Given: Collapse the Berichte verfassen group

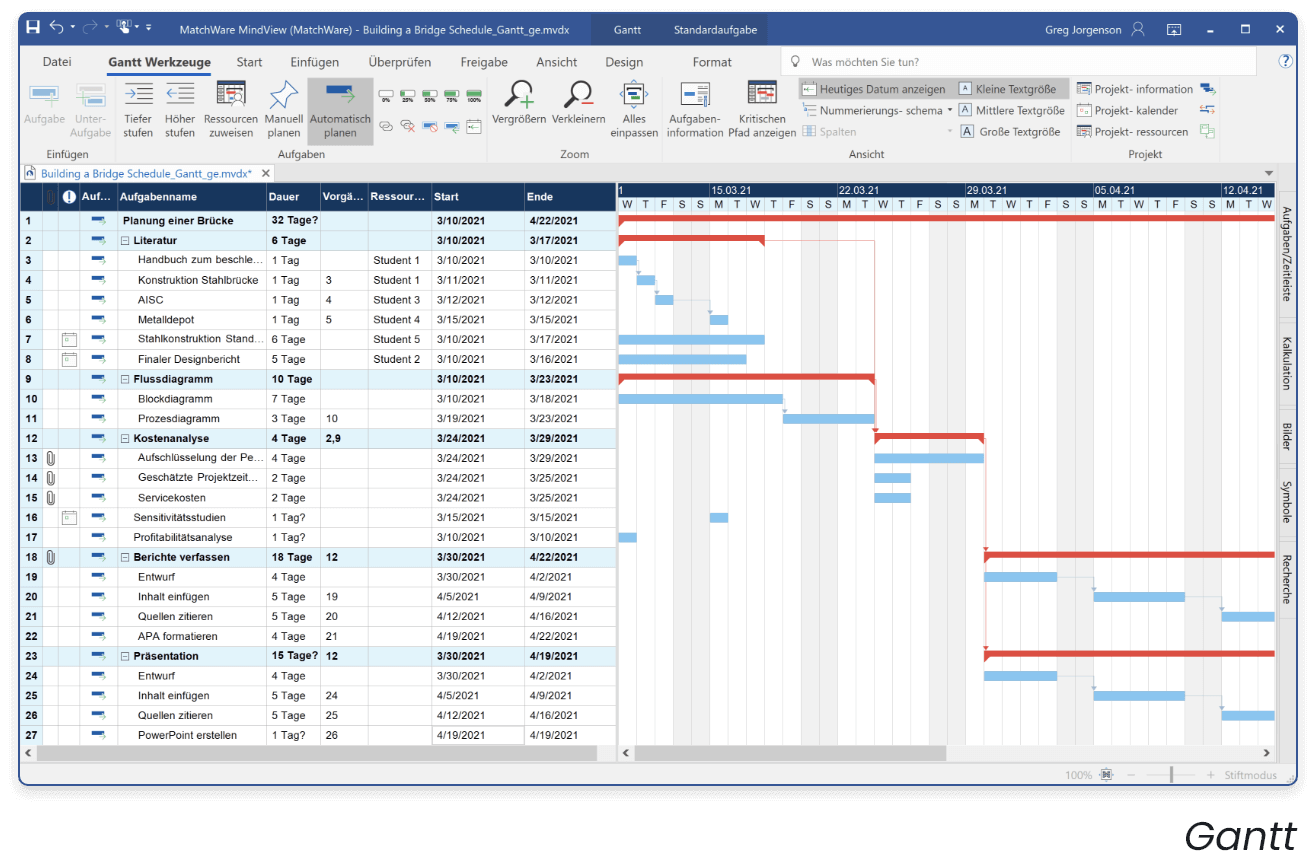Looking at the screenshot, I should pyautogui.click(x=125, y=557).
